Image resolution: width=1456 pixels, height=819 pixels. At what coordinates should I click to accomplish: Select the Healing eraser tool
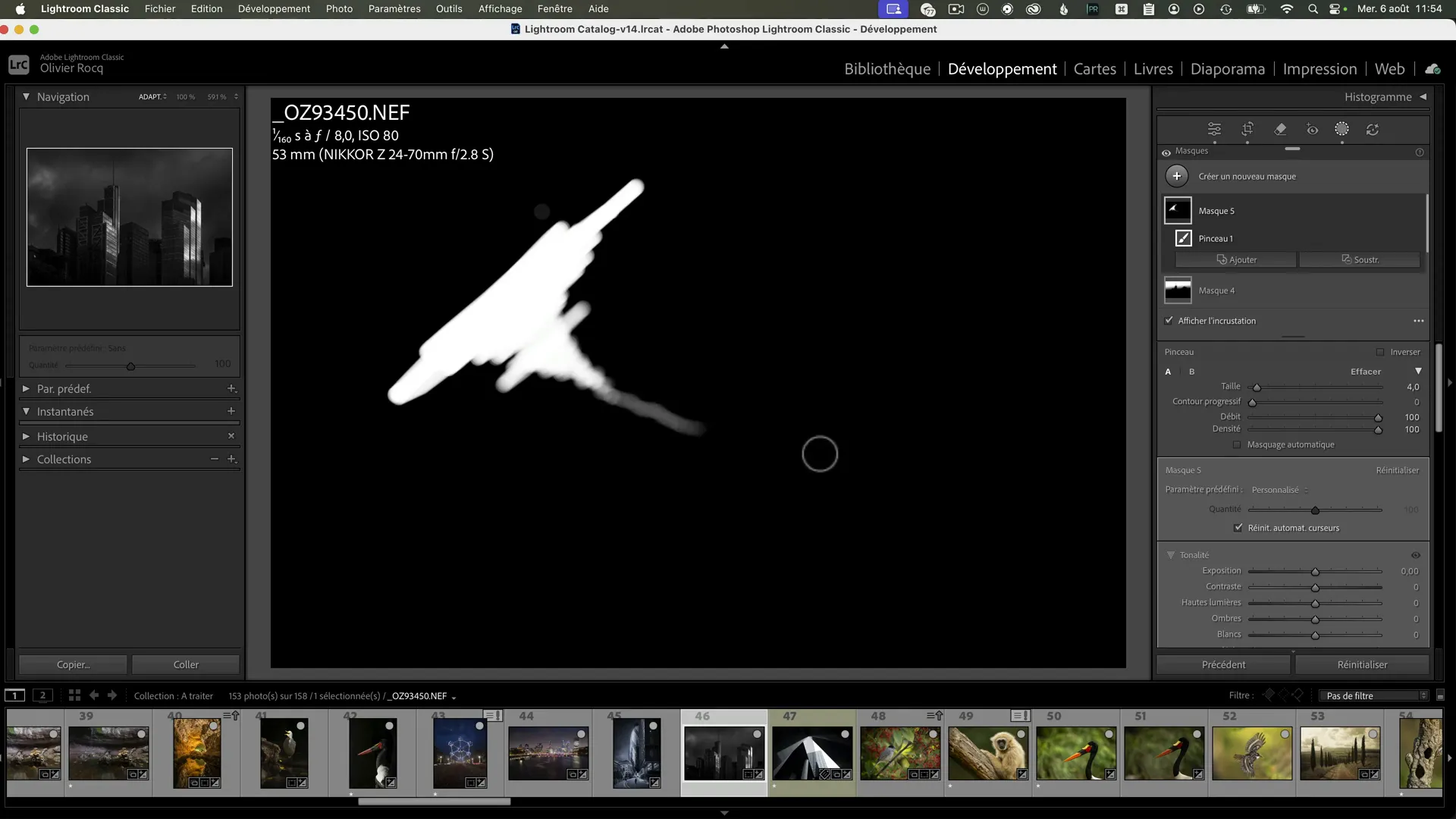point(1280,129)
